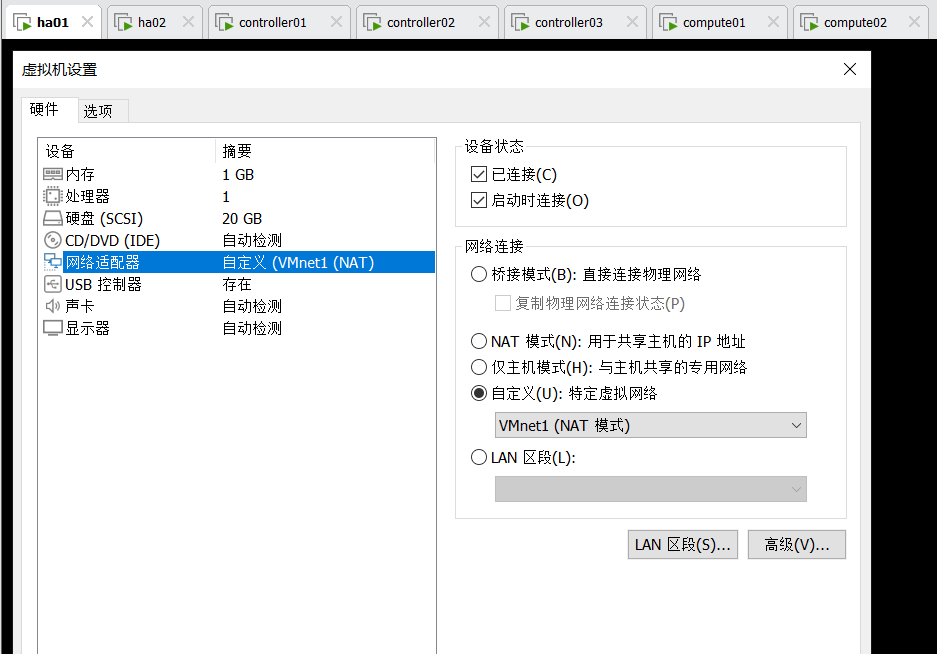Toggle the 启动时连接(O) checkbox
The height and width of the screenshot is (654, 937).
tap(478, 200)
